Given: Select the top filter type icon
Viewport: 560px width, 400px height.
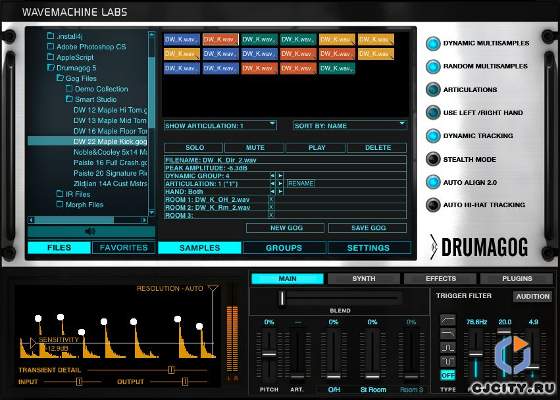Looking at the screenshot, I should [x=448, y=320].
